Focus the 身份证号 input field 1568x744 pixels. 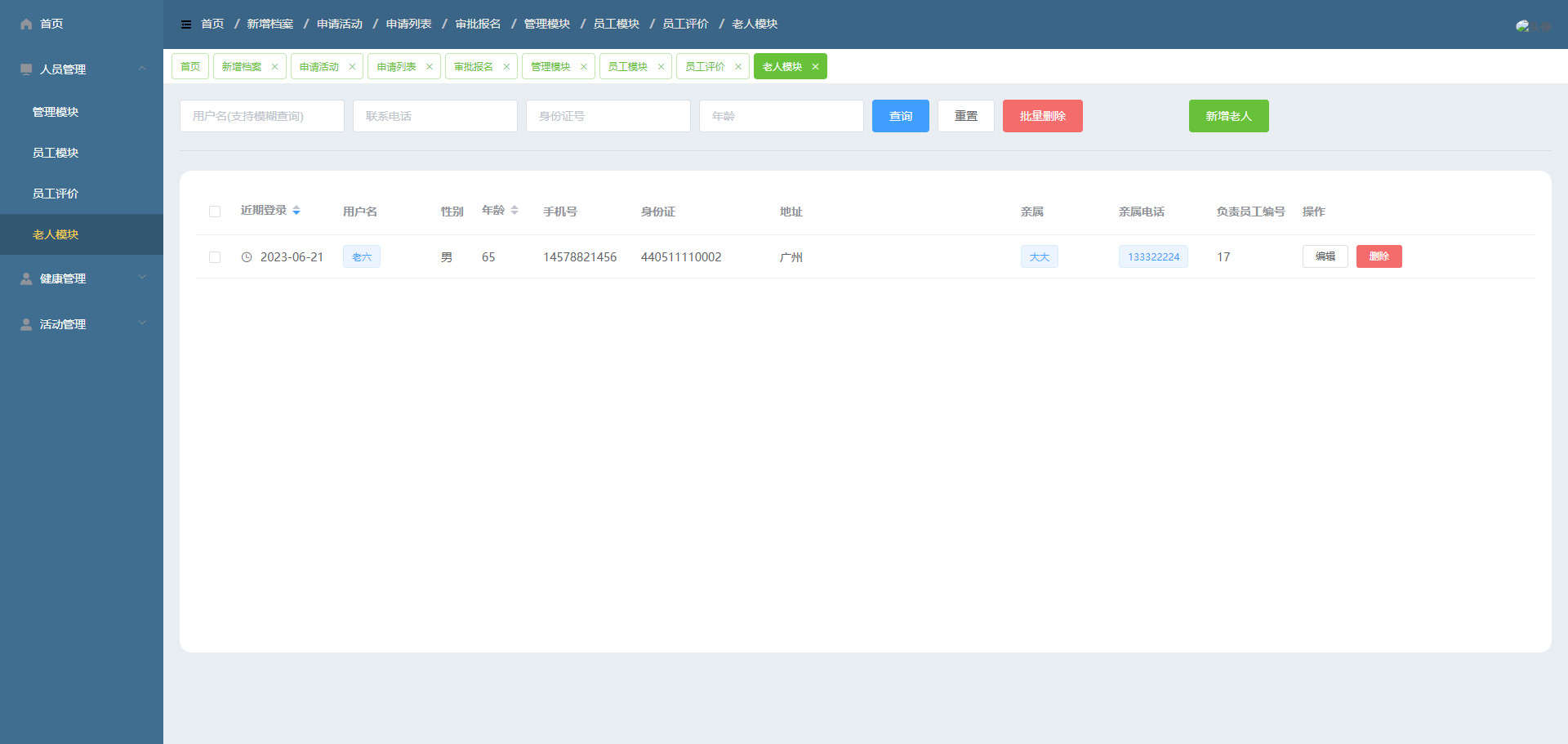[x=608, y=116]
